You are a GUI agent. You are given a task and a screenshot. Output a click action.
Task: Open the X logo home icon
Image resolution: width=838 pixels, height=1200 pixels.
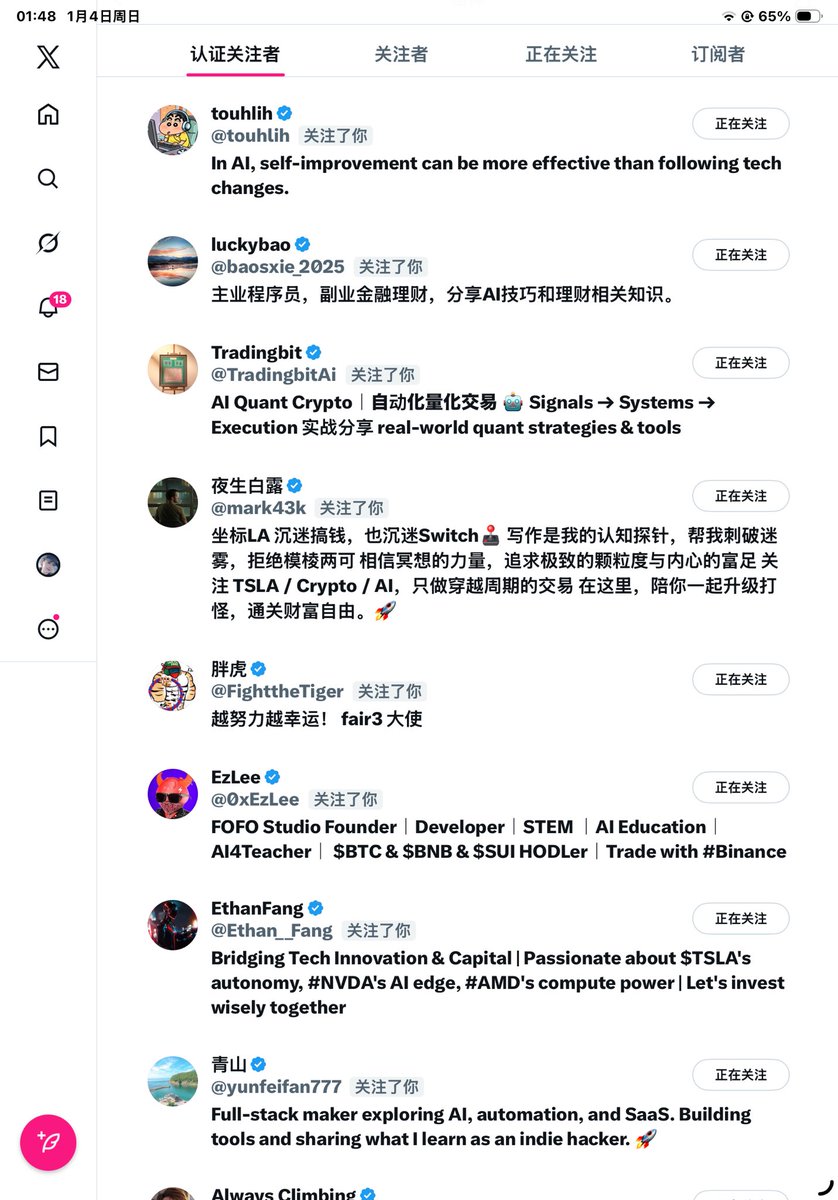click(x=48, y=56)
